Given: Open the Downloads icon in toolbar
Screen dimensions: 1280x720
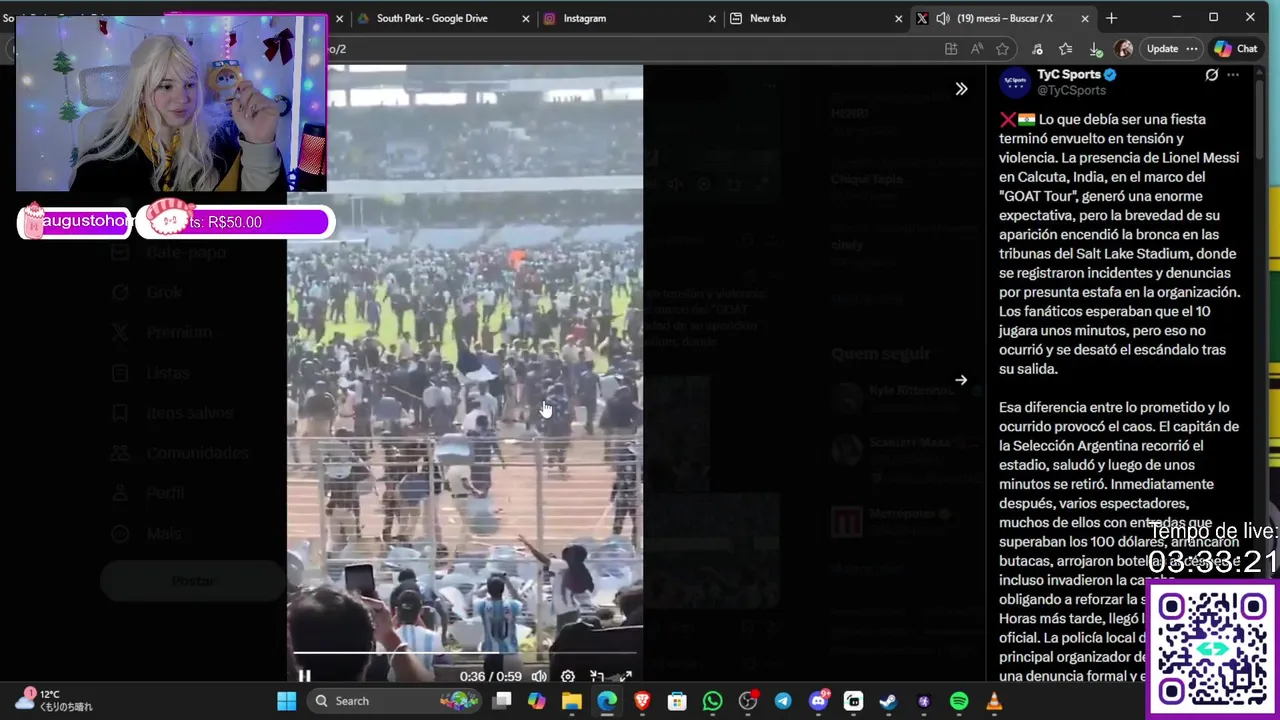Looking at the screenshot, I should [1095, 49].
